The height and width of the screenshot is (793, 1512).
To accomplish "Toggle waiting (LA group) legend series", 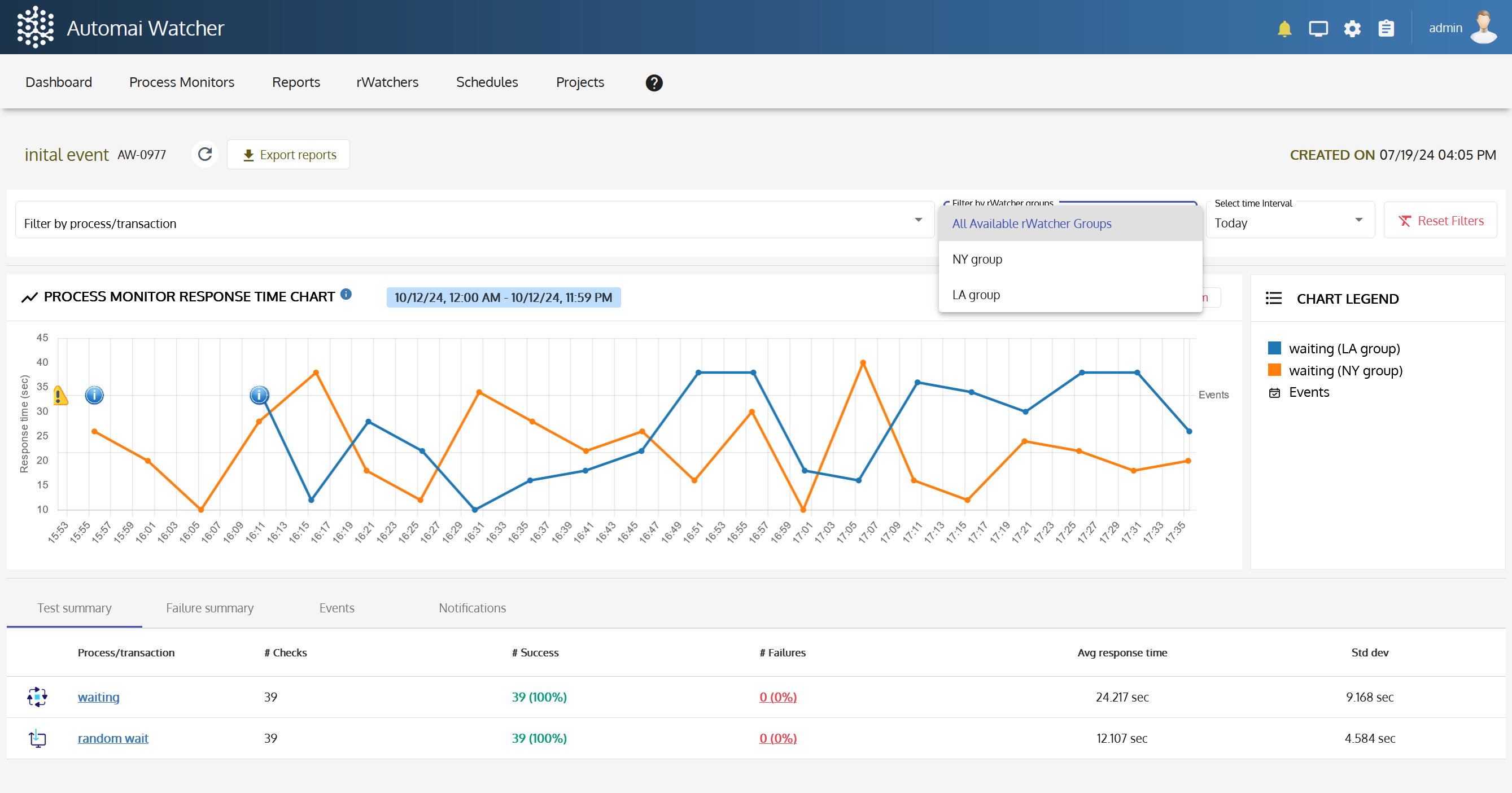I will coord(1334,349).
